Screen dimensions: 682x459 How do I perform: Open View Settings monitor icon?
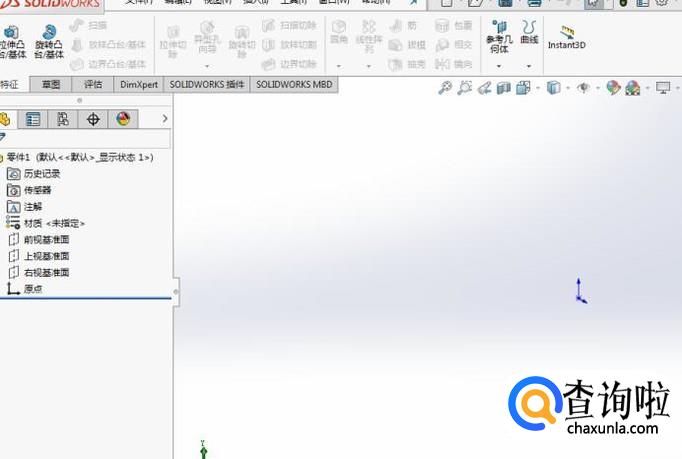point(663,87)
